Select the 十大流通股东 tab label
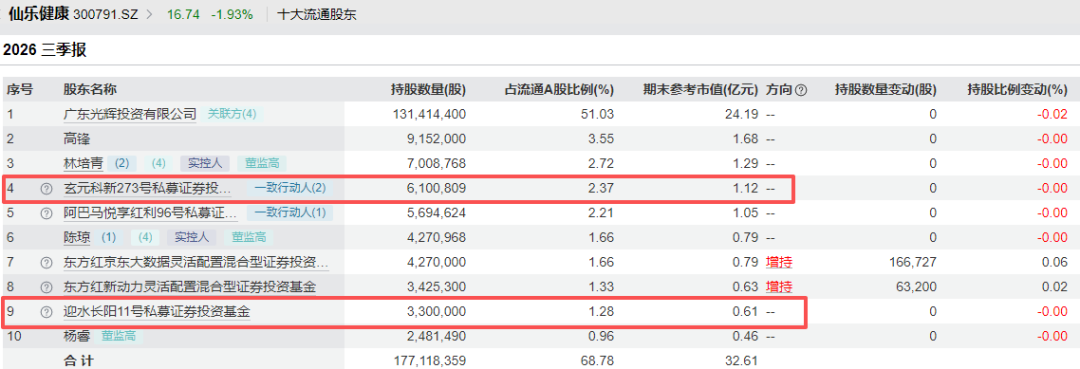1080x369 pixels. coord(317,14)
